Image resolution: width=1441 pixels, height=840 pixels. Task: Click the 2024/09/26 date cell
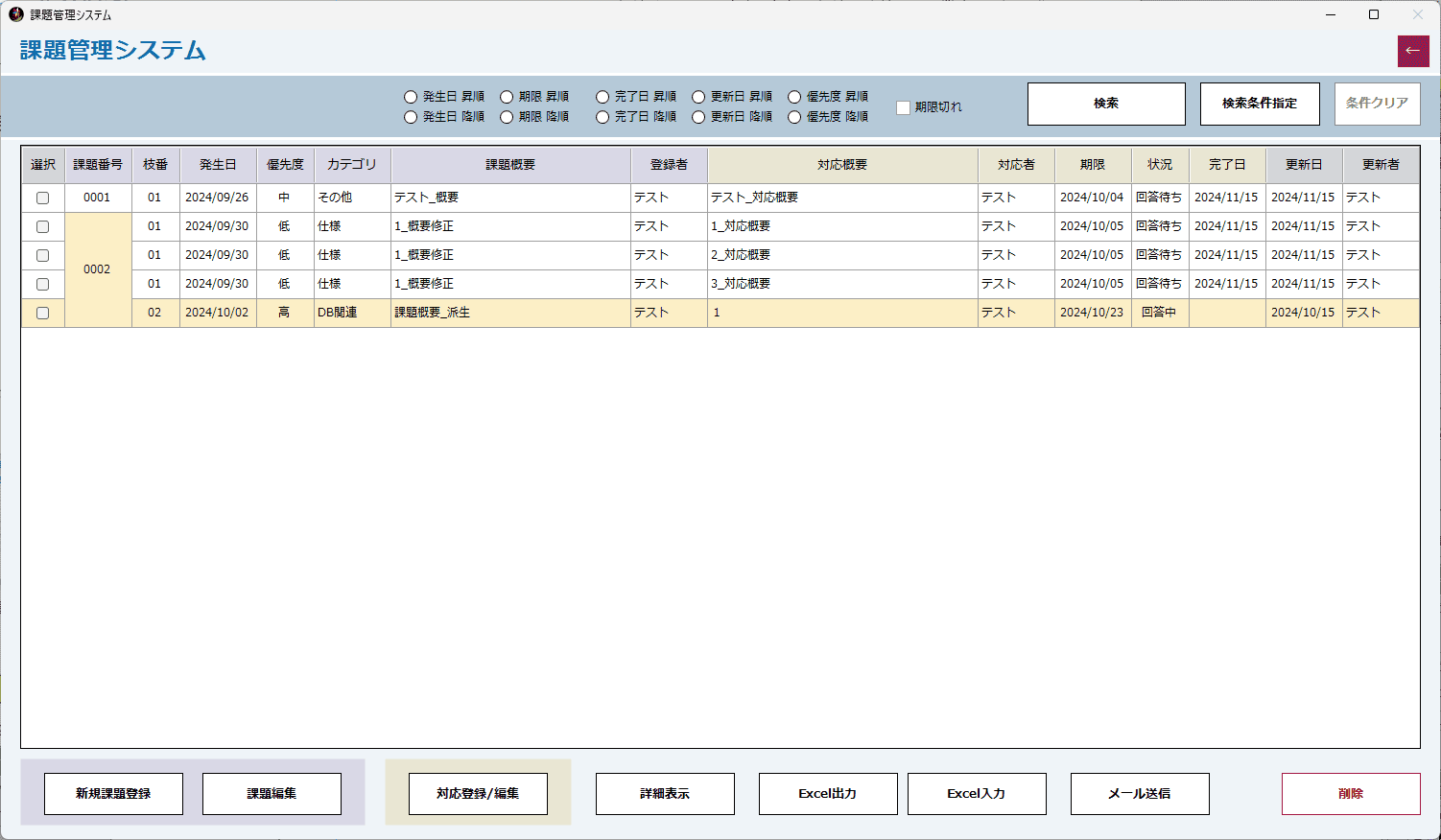(218, 198)
